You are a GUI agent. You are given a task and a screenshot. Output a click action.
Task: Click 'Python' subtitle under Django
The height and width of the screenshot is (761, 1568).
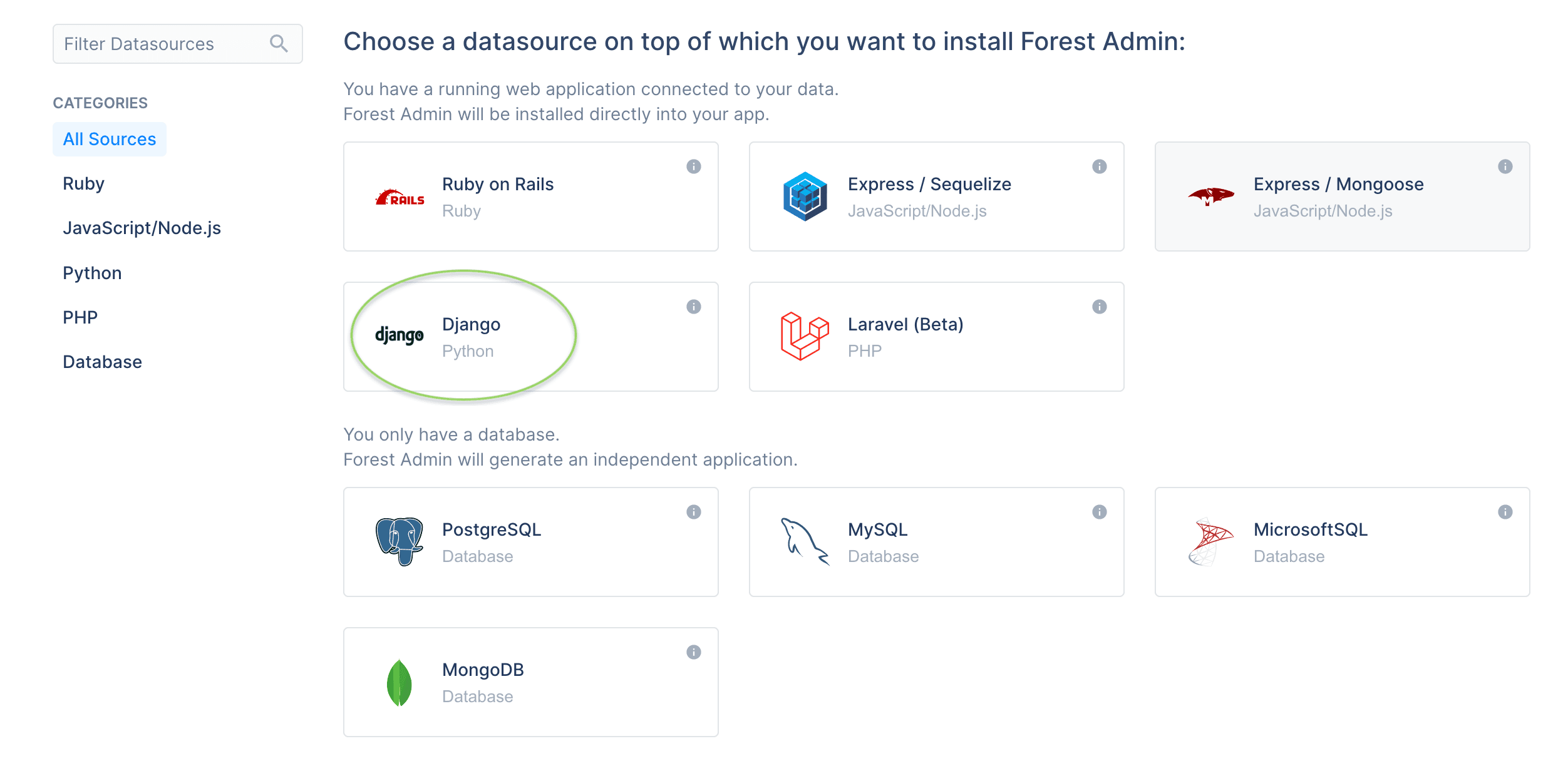468,351
